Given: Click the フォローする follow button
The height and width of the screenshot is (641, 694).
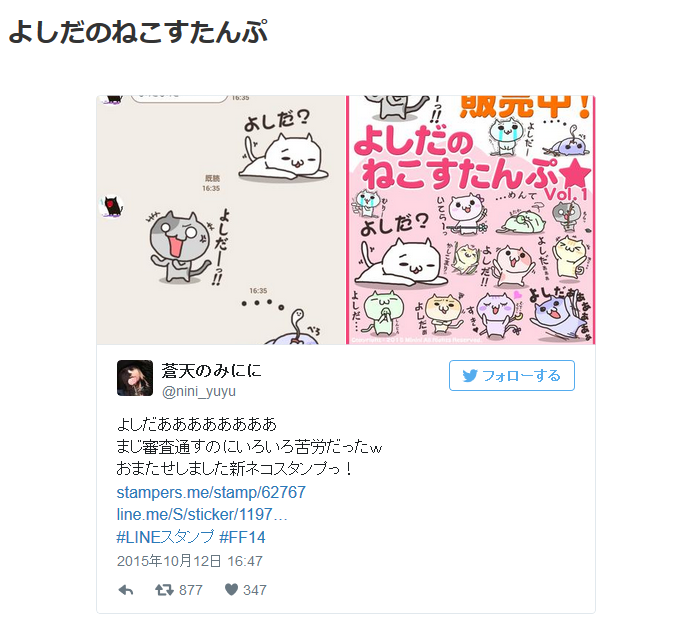Looking at the screenshot, I should [x=512, y=375].
